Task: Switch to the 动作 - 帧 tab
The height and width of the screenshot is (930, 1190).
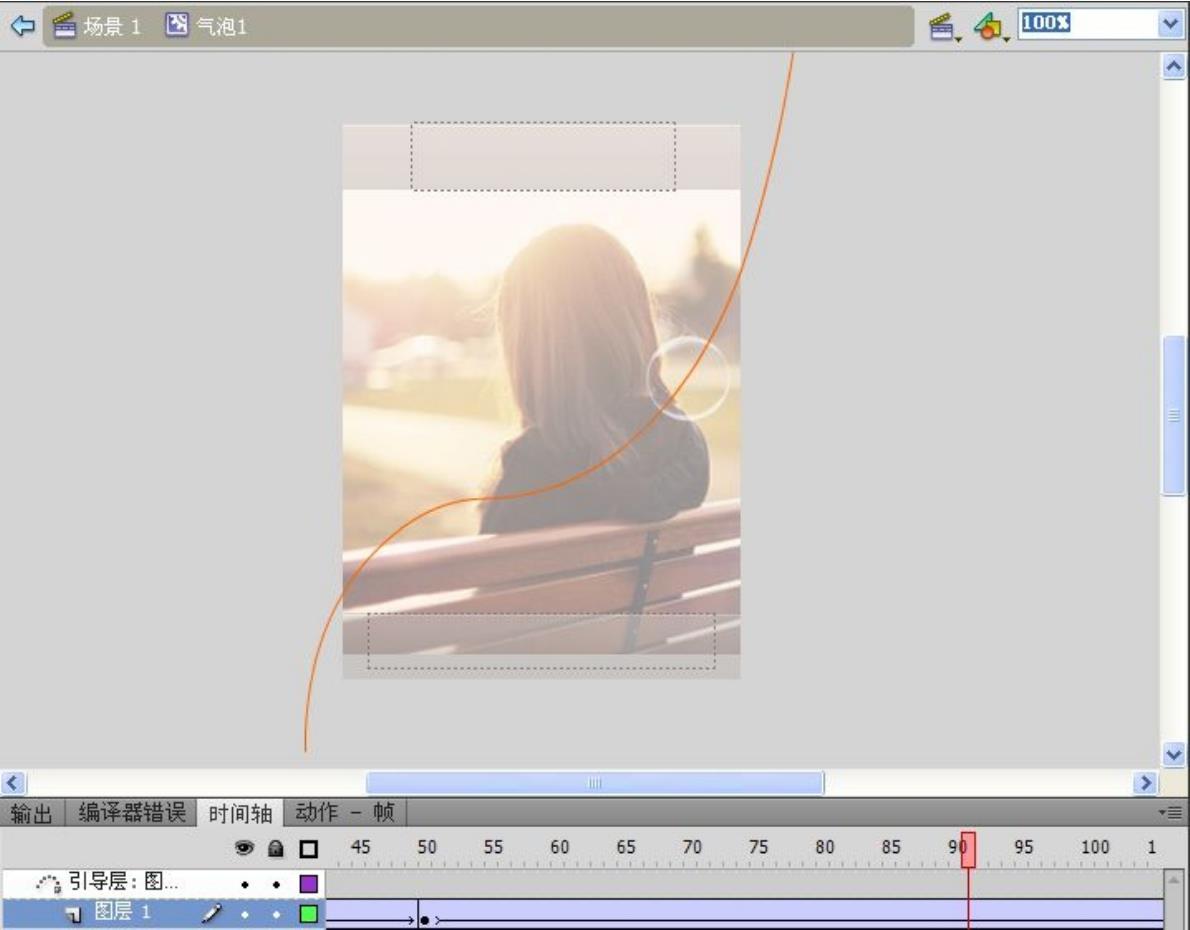Action: pyautogui.click(x=345, y=813)
